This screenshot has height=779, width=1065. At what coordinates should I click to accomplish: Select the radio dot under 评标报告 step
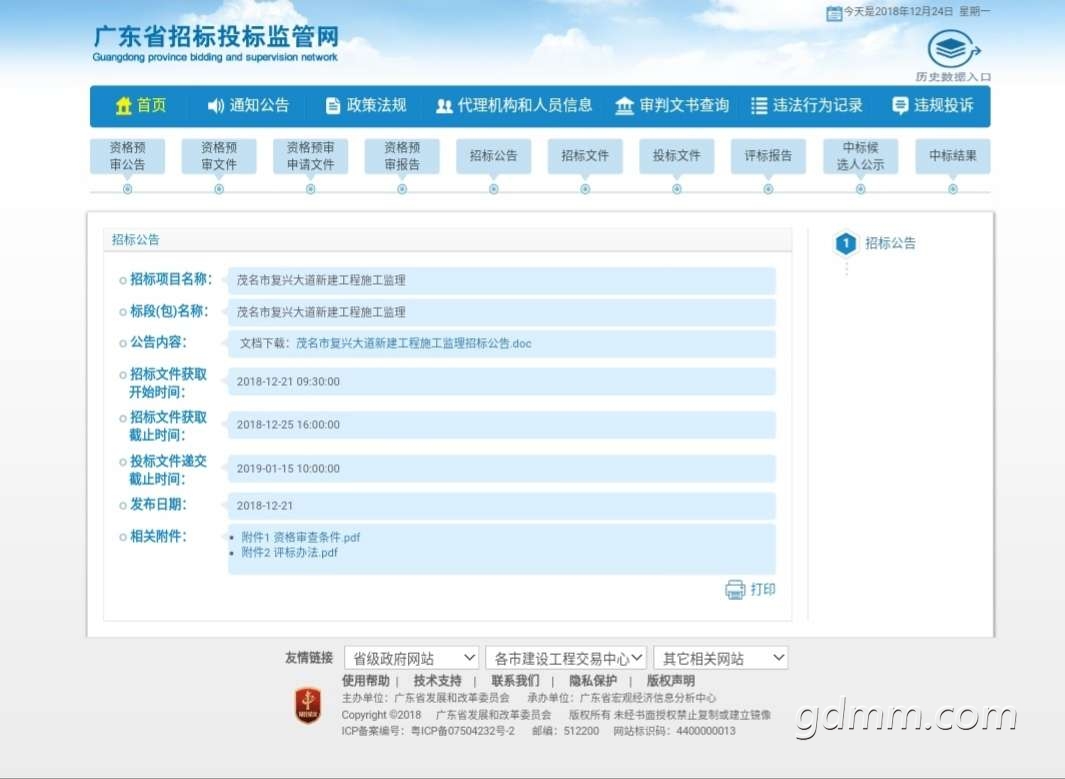coord(768,189)
